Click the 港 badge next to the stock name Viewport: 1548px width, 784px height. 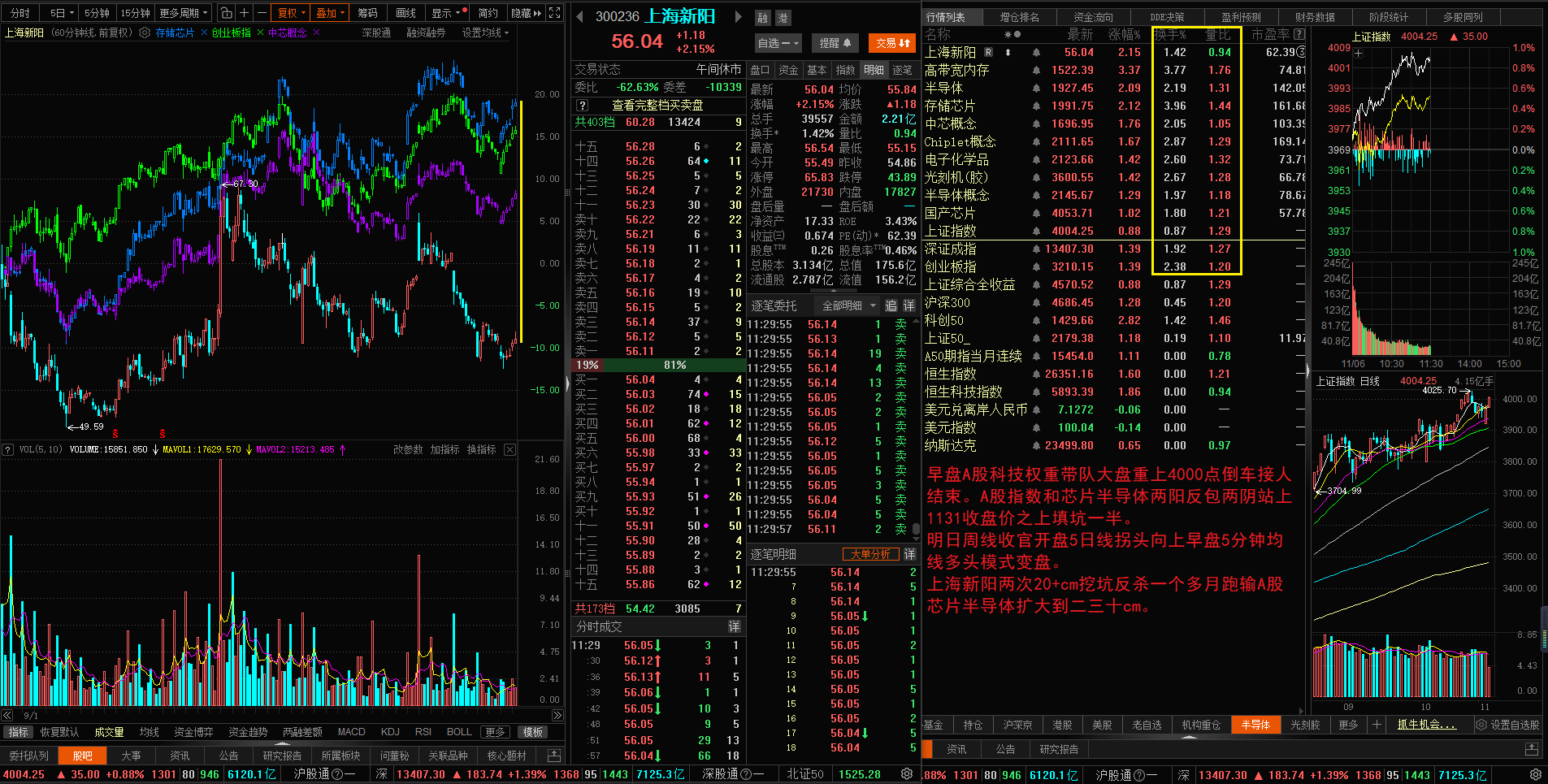point(783,18)
